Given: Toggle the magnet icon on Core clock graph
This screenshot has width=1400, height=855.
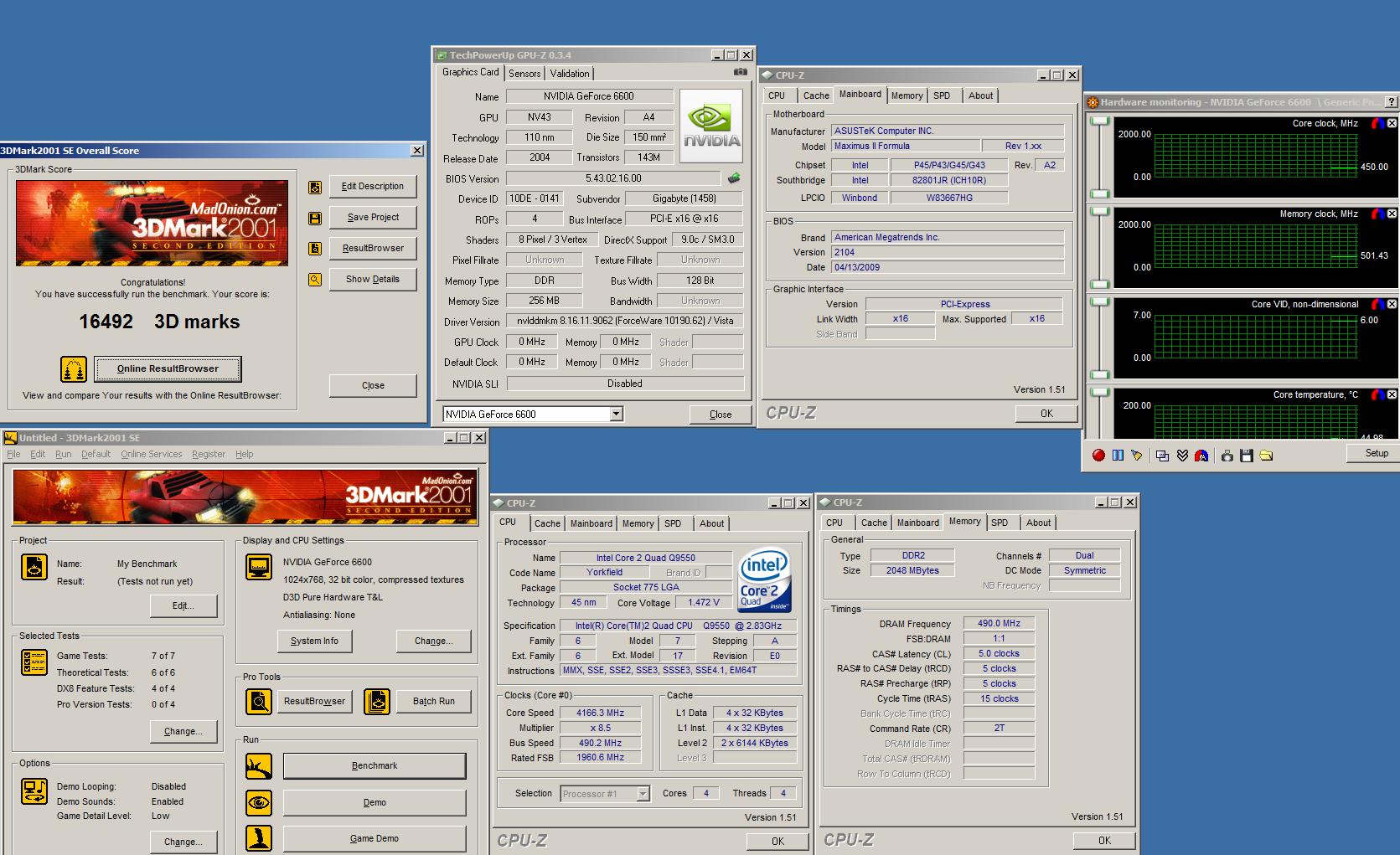Looking at the screenshot, I should pyautogui.click(x=1377, y=123).
